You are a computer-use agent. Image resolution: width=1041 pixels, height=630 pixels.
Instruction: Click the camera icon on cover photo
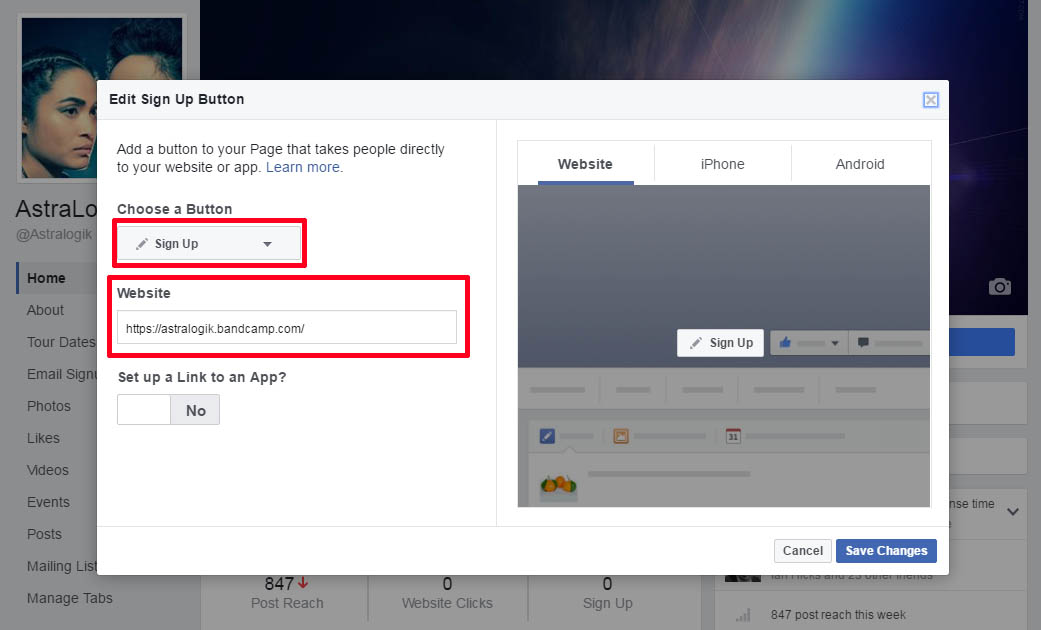1000,286
